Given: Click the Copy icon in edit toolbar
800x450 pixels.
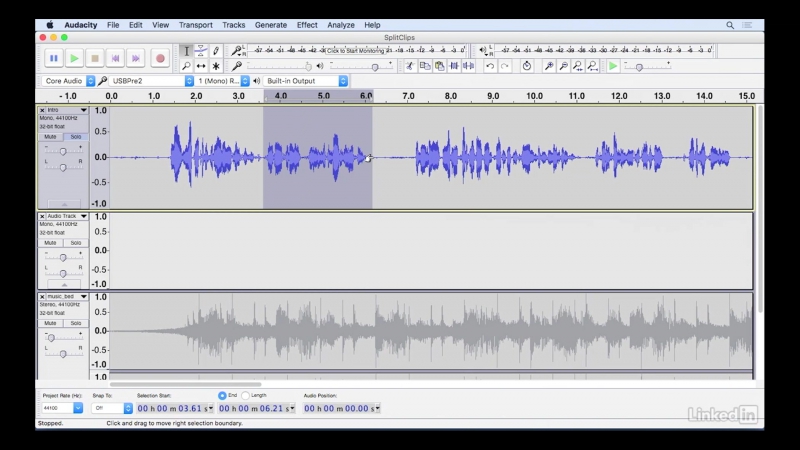Looking at the screenshot, I should click(x=424, y=66).
